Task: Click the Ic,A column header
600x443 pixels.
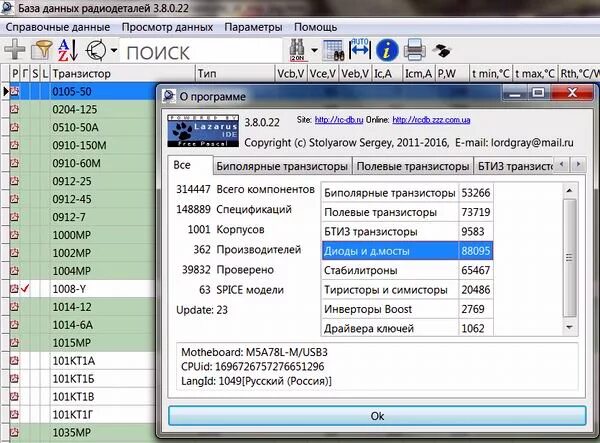Action: pyautogui.click(x=387, y=73)
